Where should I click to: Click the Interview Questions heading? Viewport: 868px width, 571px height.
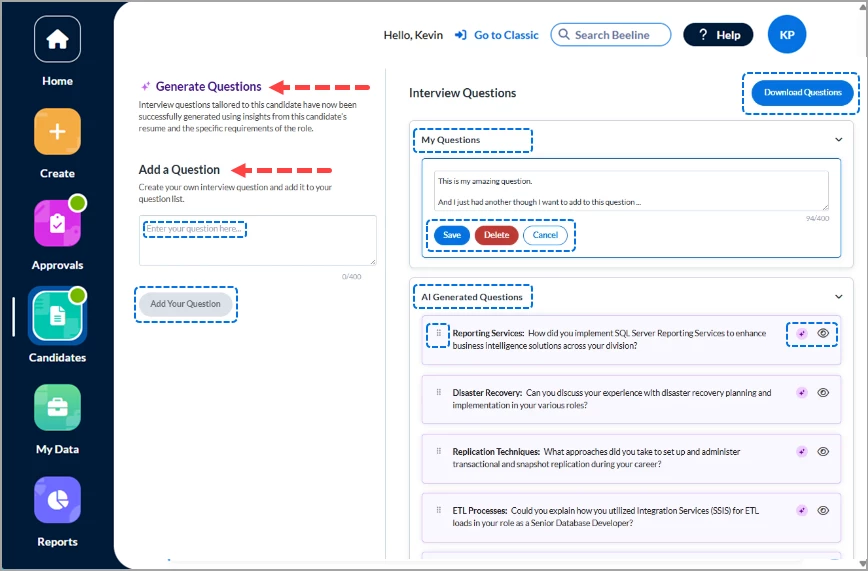coord(462,93)
